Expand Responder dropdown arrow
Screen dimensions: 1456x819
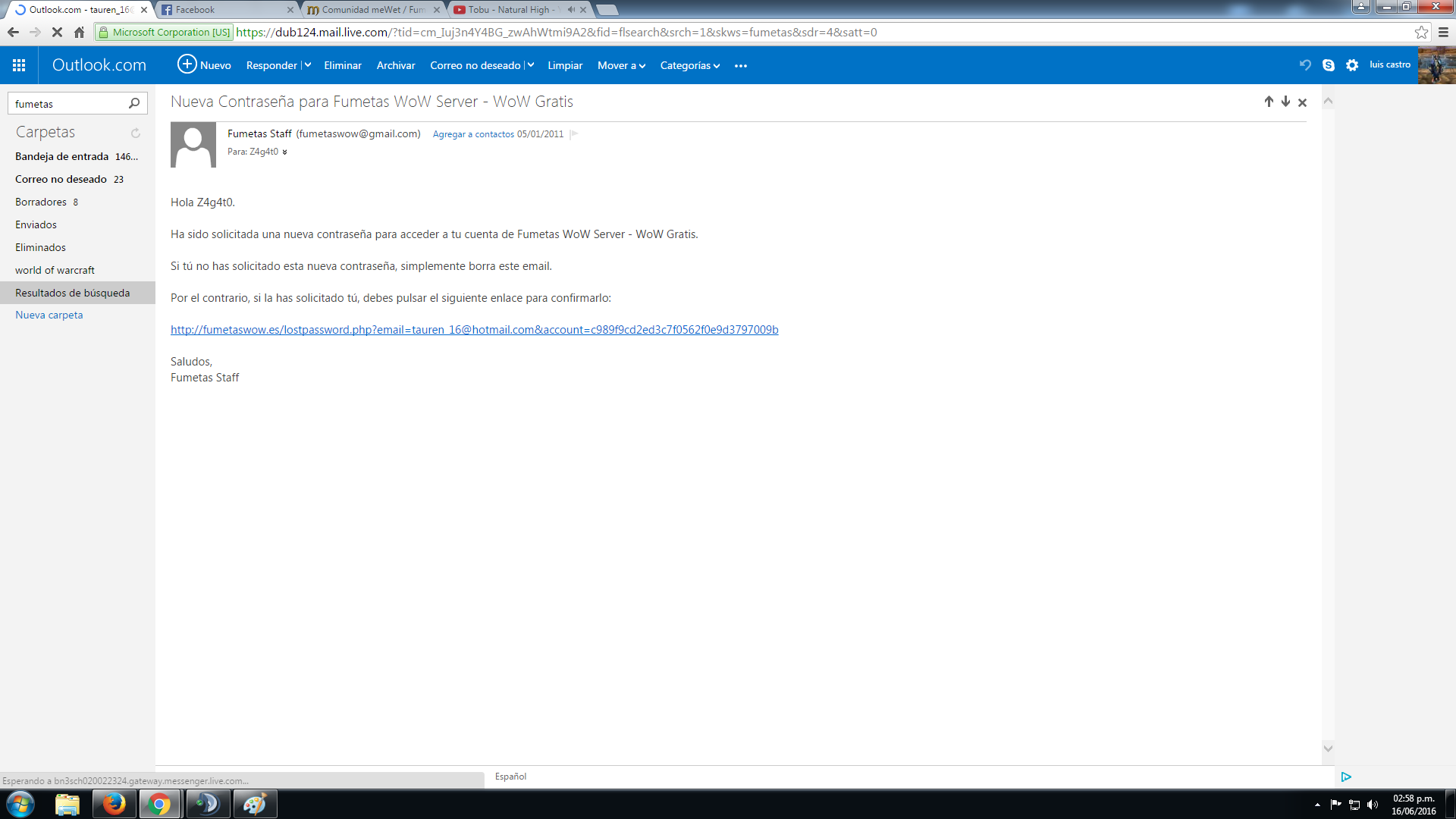pyautogui.click(x=307, y=65)
